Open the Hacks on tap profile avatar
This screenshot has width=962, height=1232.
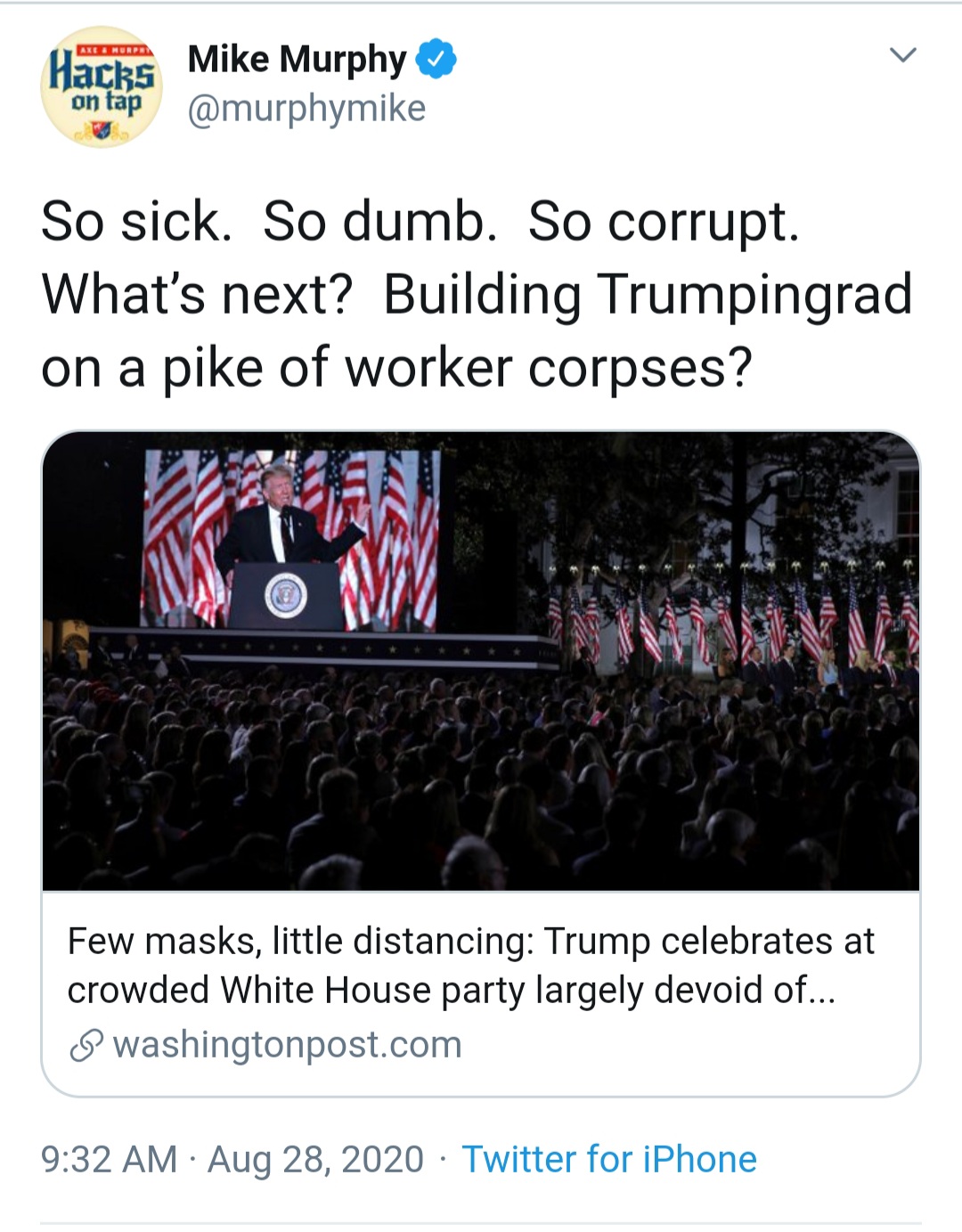click(102, 86)
